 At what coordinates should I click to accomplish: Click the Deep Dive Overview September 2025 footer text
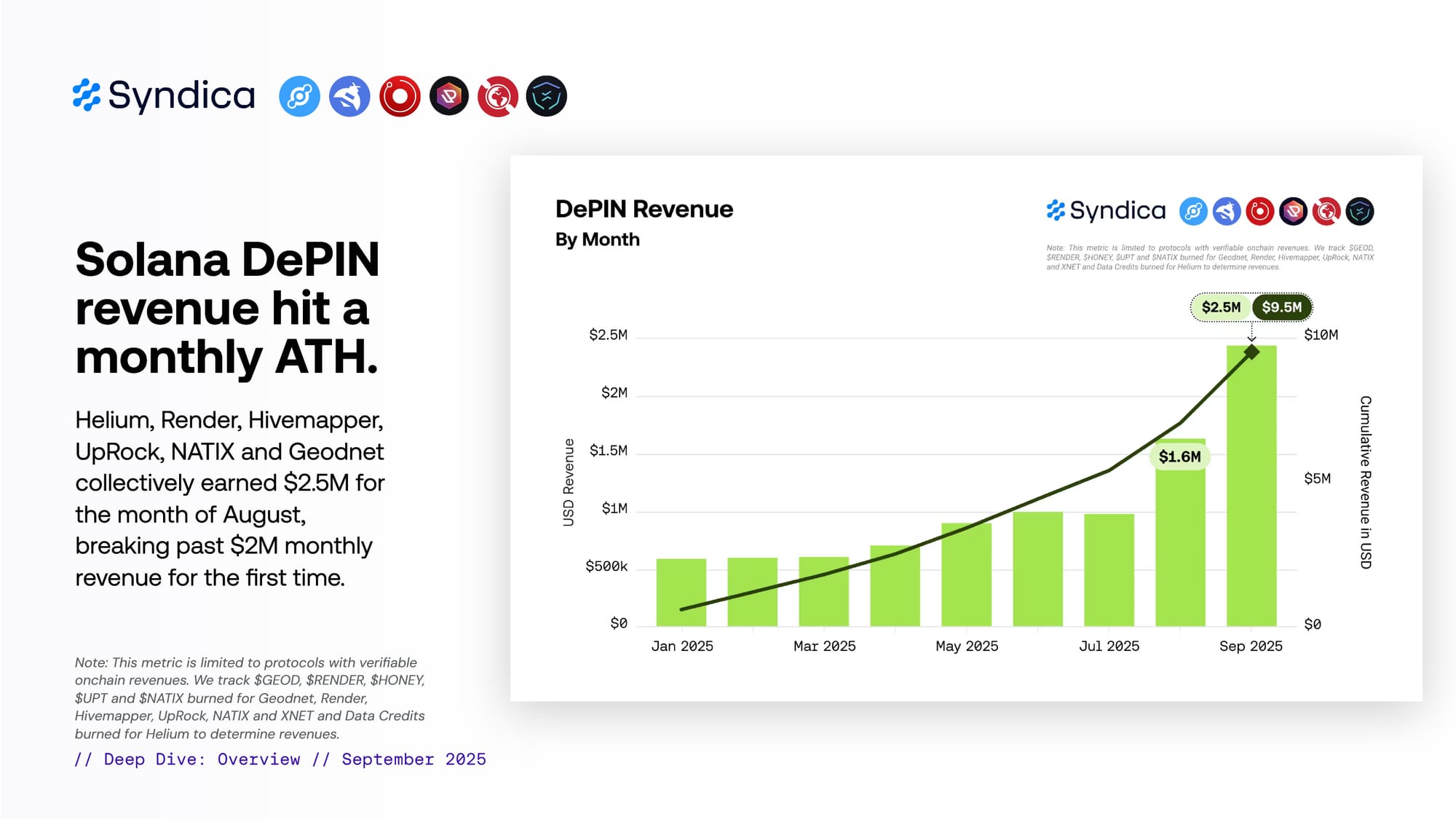pyautogui.click(x=280, y=759)
